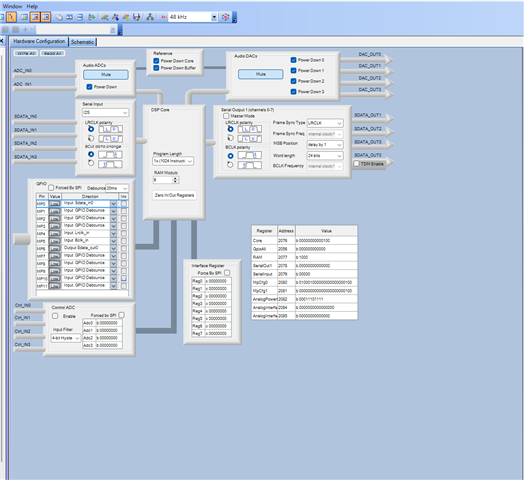Open the second toolbar empty combo box

pos(113,30)
